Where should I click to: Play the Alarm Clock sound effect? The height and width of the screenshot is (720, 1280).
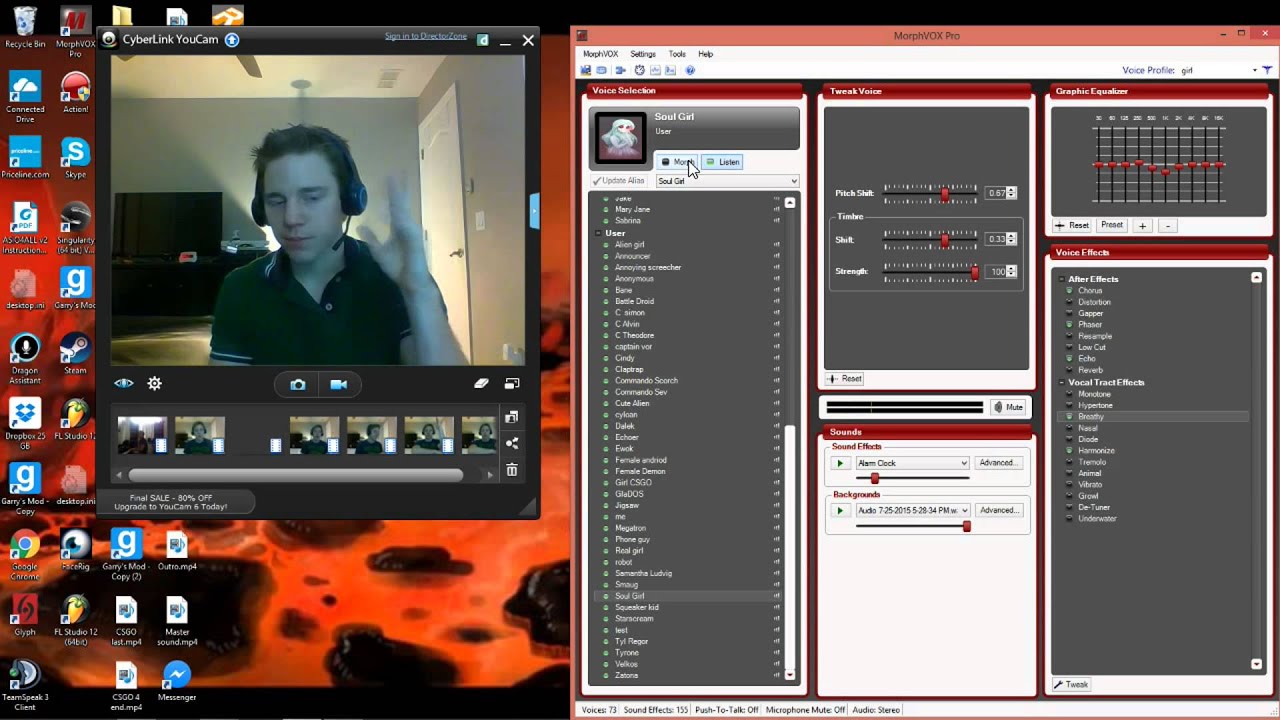[840, 463]
